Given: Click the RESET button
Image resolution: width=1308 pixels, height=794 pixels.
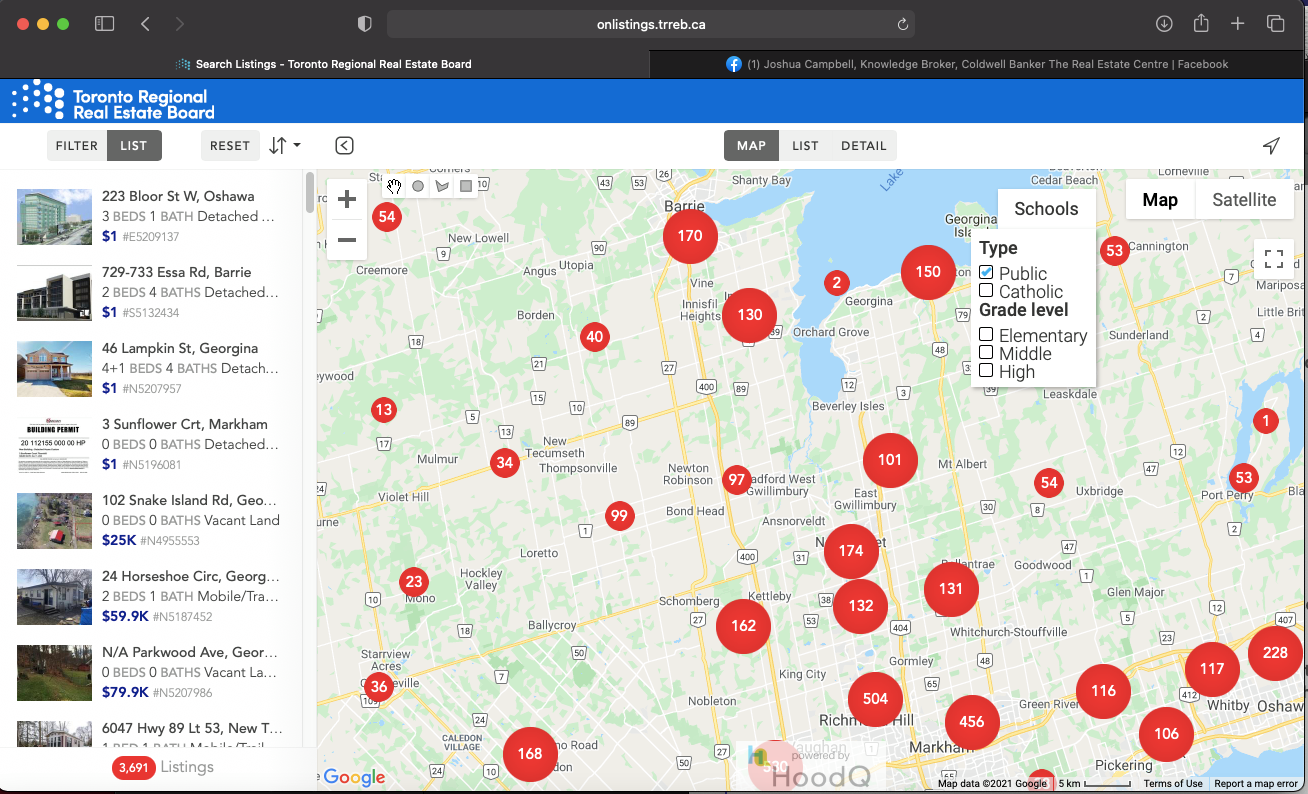Looking at the screenshot, I should (230, 146).
